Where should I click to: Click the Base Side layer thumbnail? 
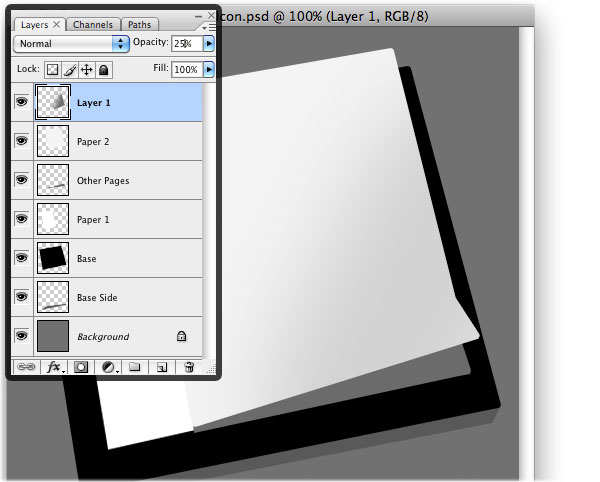point(53,297)
